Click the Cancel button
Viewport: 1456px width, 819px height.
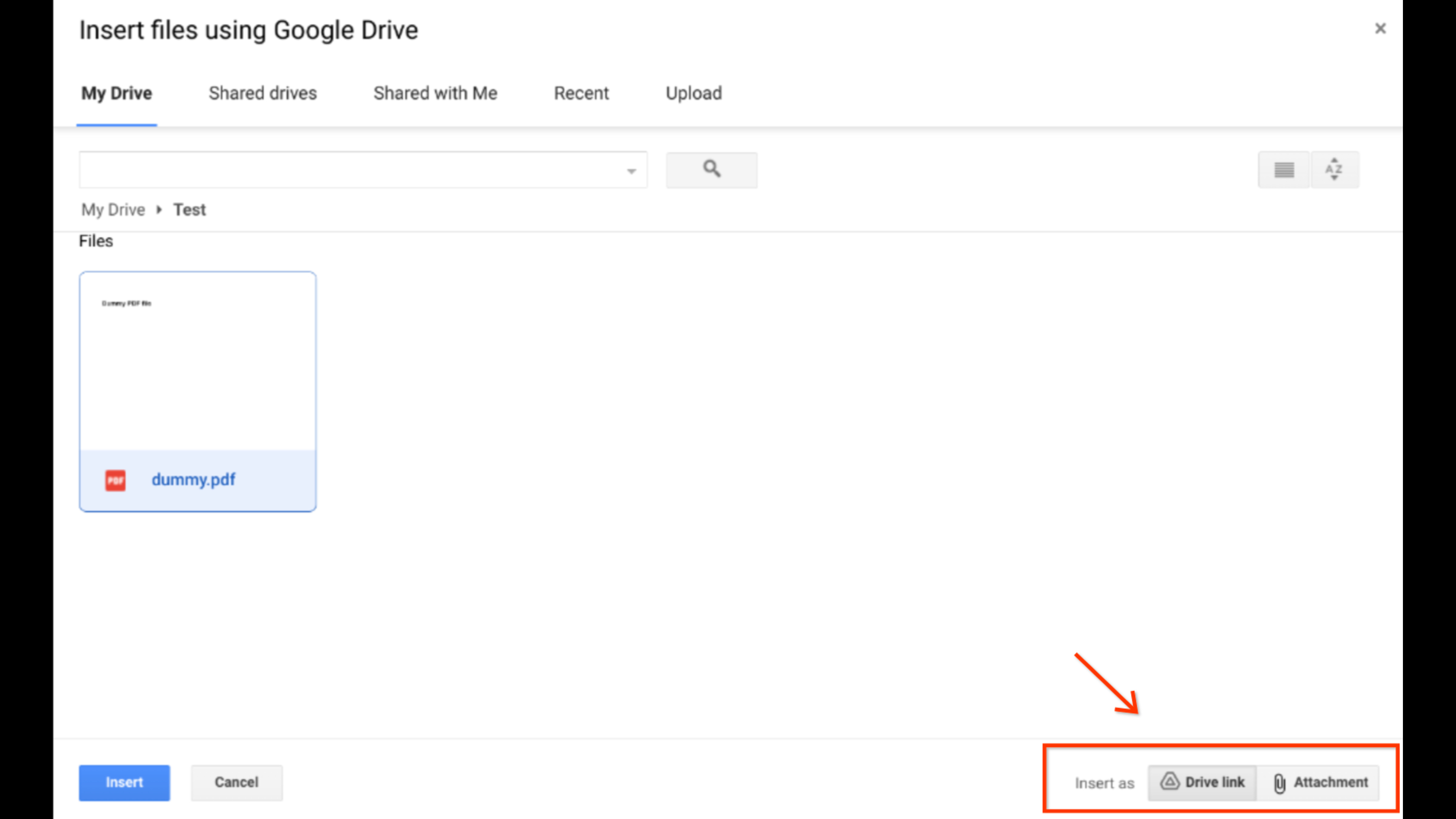(x=236, y=782)
